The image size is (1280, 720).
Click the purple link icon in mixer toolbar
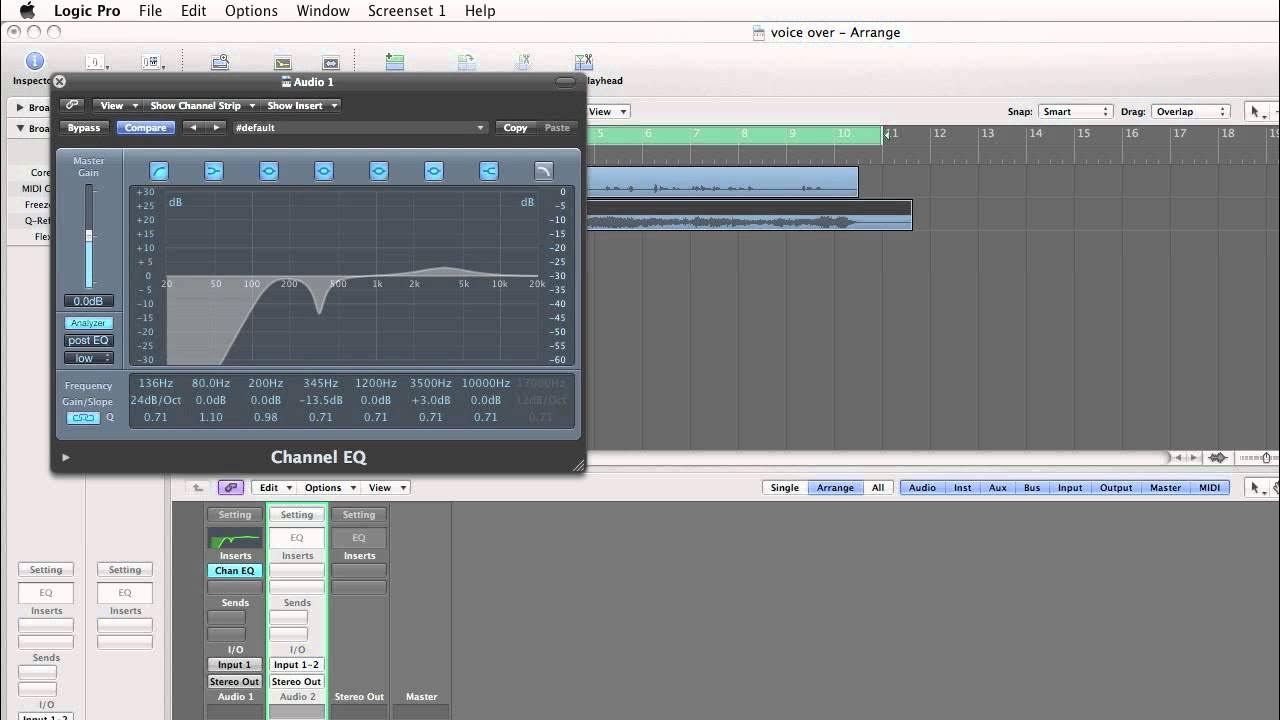pos(231,488)
